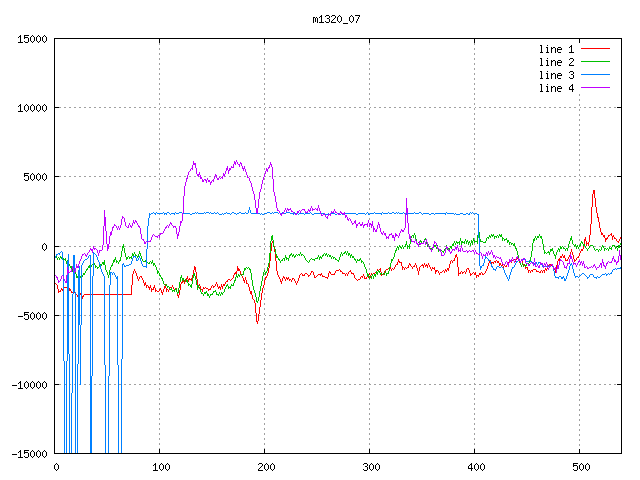Click the 300 x-axis tick label
The height and width of the screenshot is (480, 640).
[x=370, y=467]
